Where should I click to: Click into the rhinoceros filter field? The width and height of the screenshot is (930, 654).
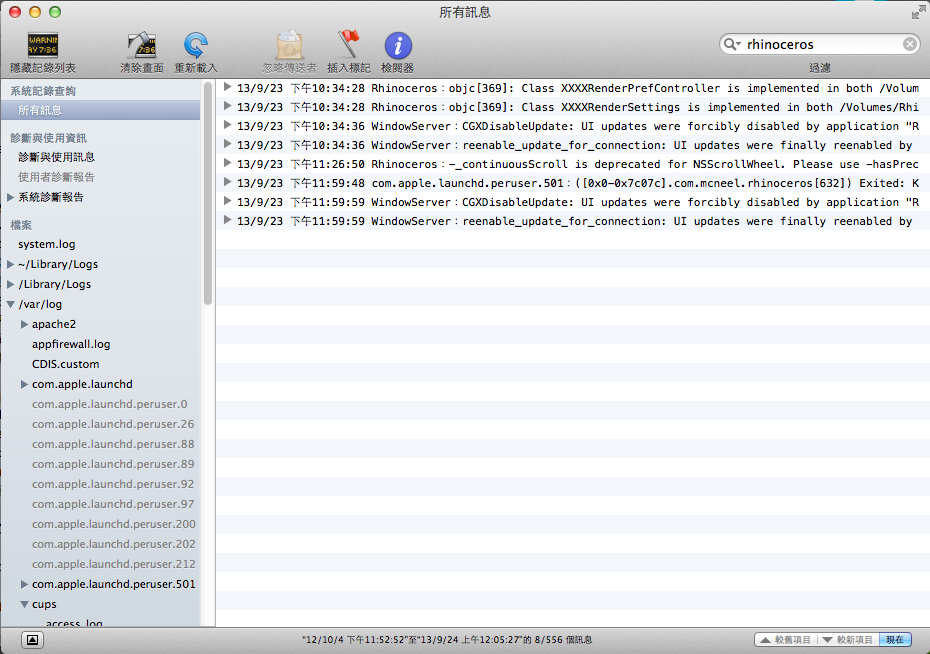(x=821, y=44)
